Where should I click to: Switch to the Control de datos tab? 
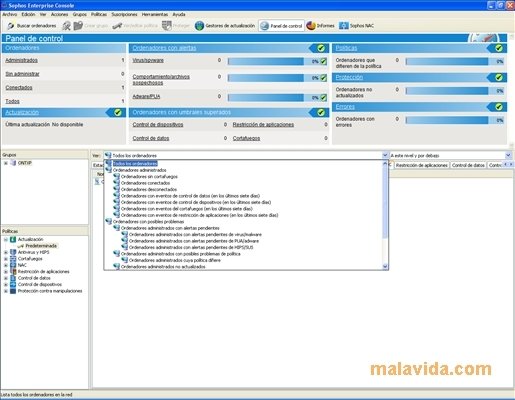(x=468, y=165)
